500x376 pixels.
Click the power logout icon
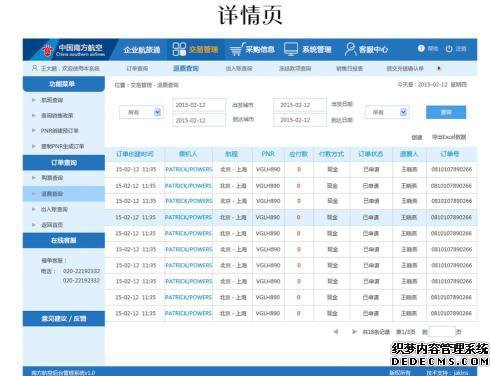[x=449, y=49]
